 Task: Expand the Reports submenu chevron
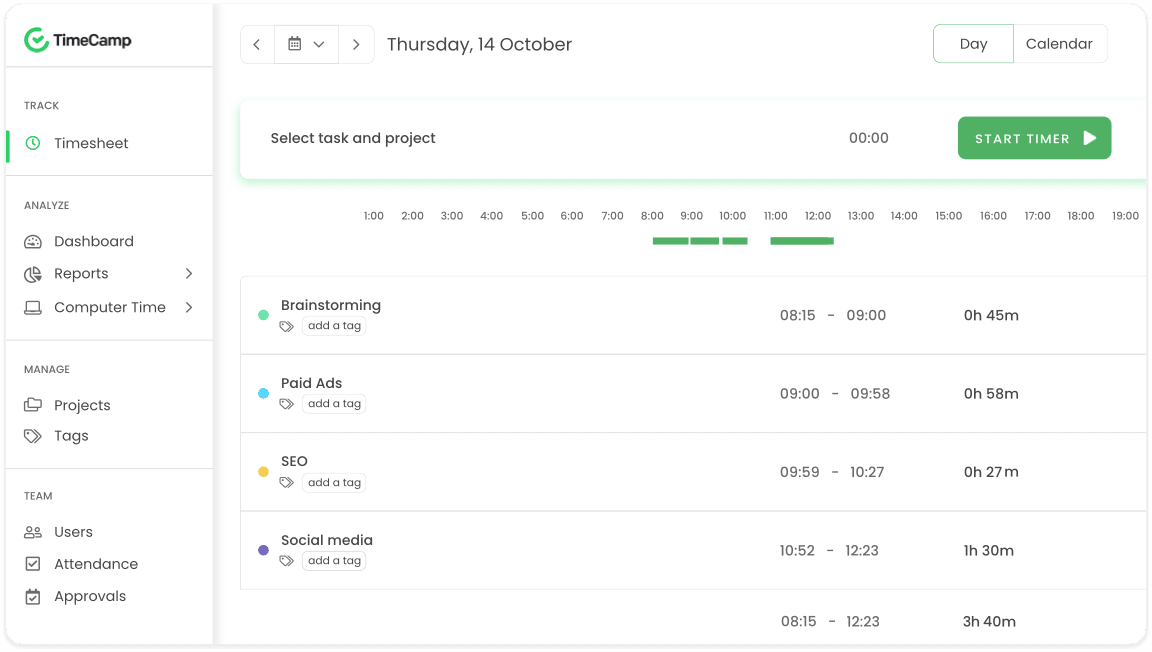[190, 273]
